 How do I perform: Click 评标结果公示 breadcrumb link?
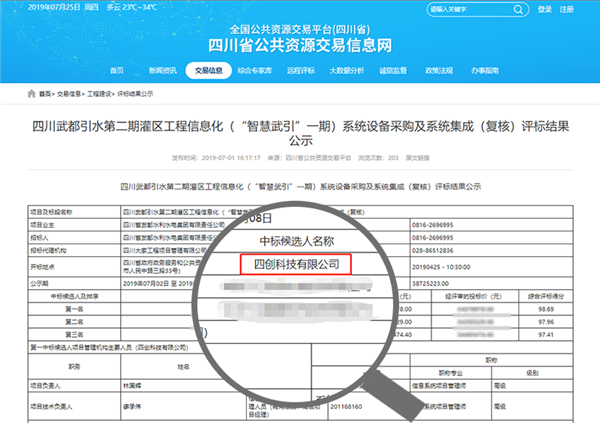tap(135, 94)
